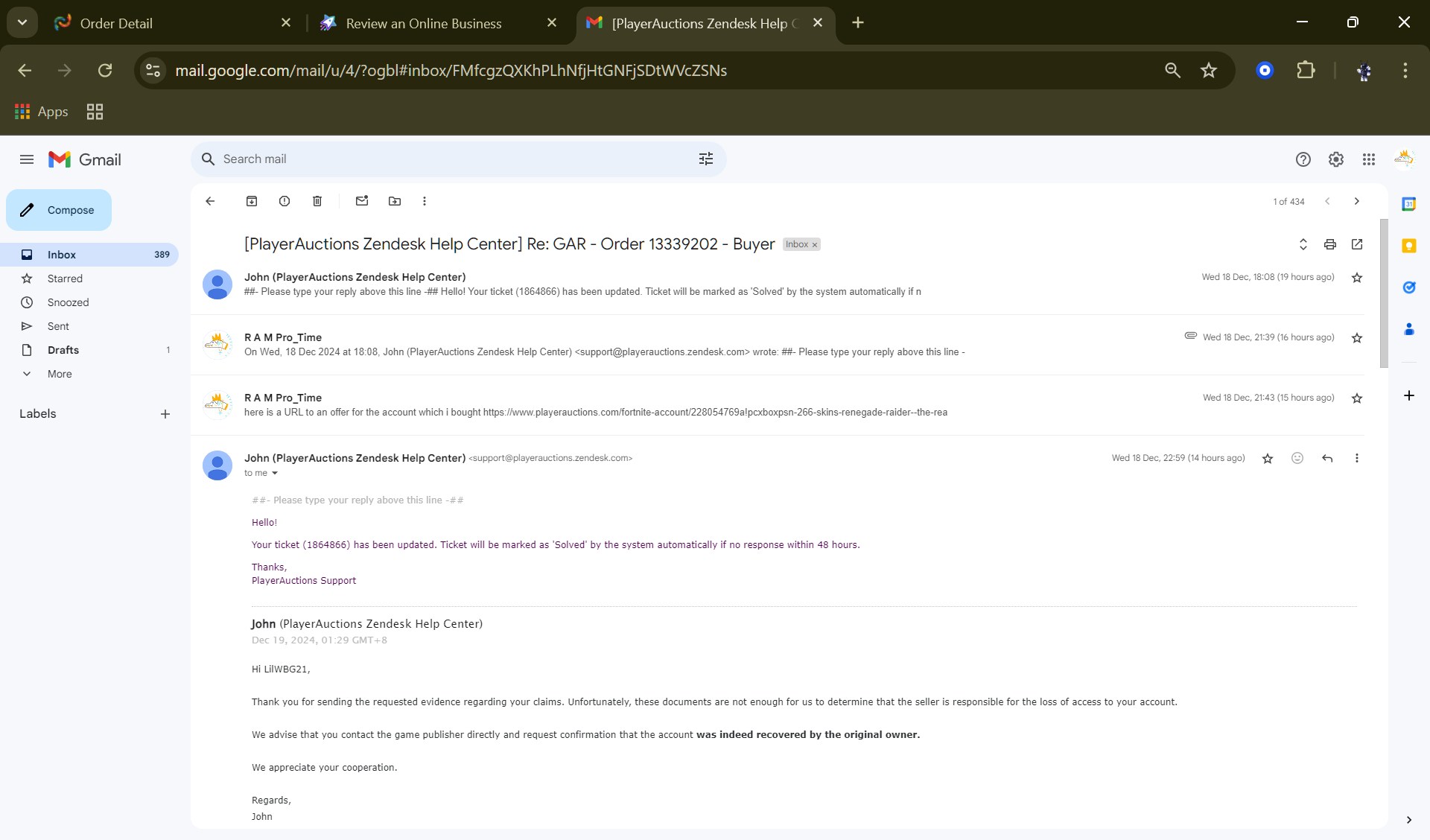Open conversation in new window

coord(1357,244)
